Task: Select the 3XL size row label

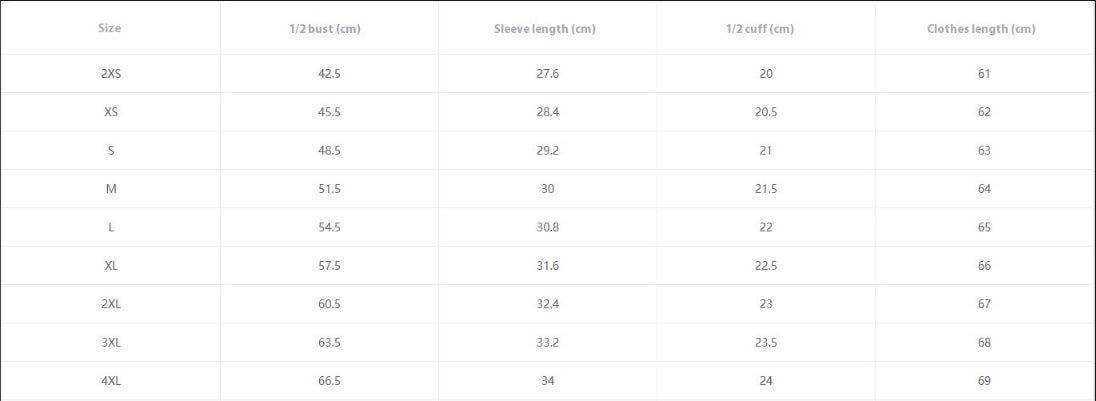Action: click(110, 342)
